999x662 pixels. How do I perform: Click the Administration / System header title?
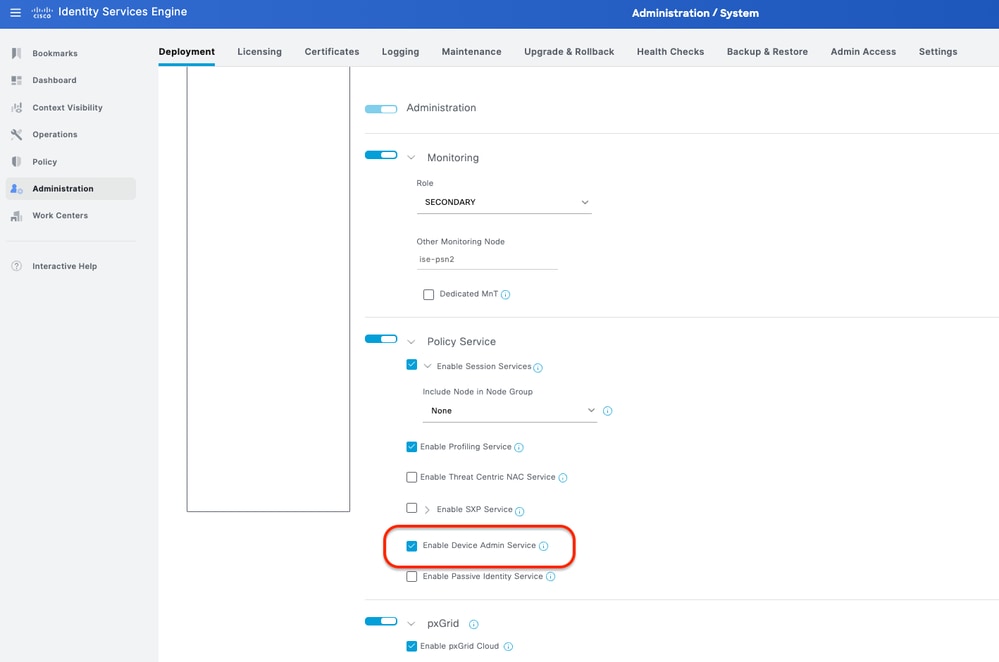pyautogui.click(x=695, y=13)
